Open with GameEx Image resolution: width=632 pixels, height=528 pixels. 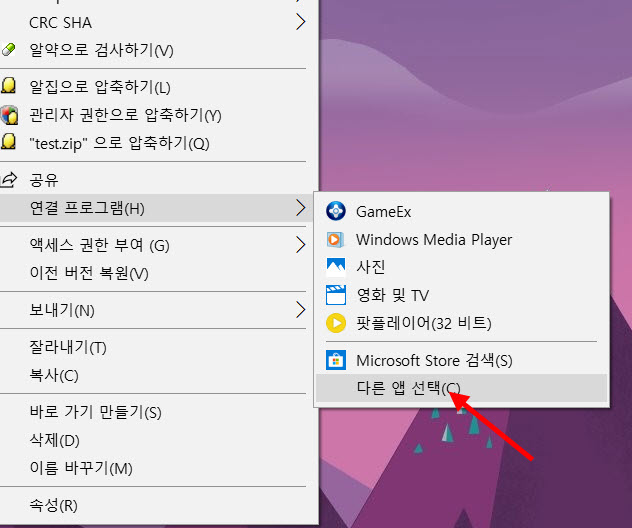coord(462,211)
